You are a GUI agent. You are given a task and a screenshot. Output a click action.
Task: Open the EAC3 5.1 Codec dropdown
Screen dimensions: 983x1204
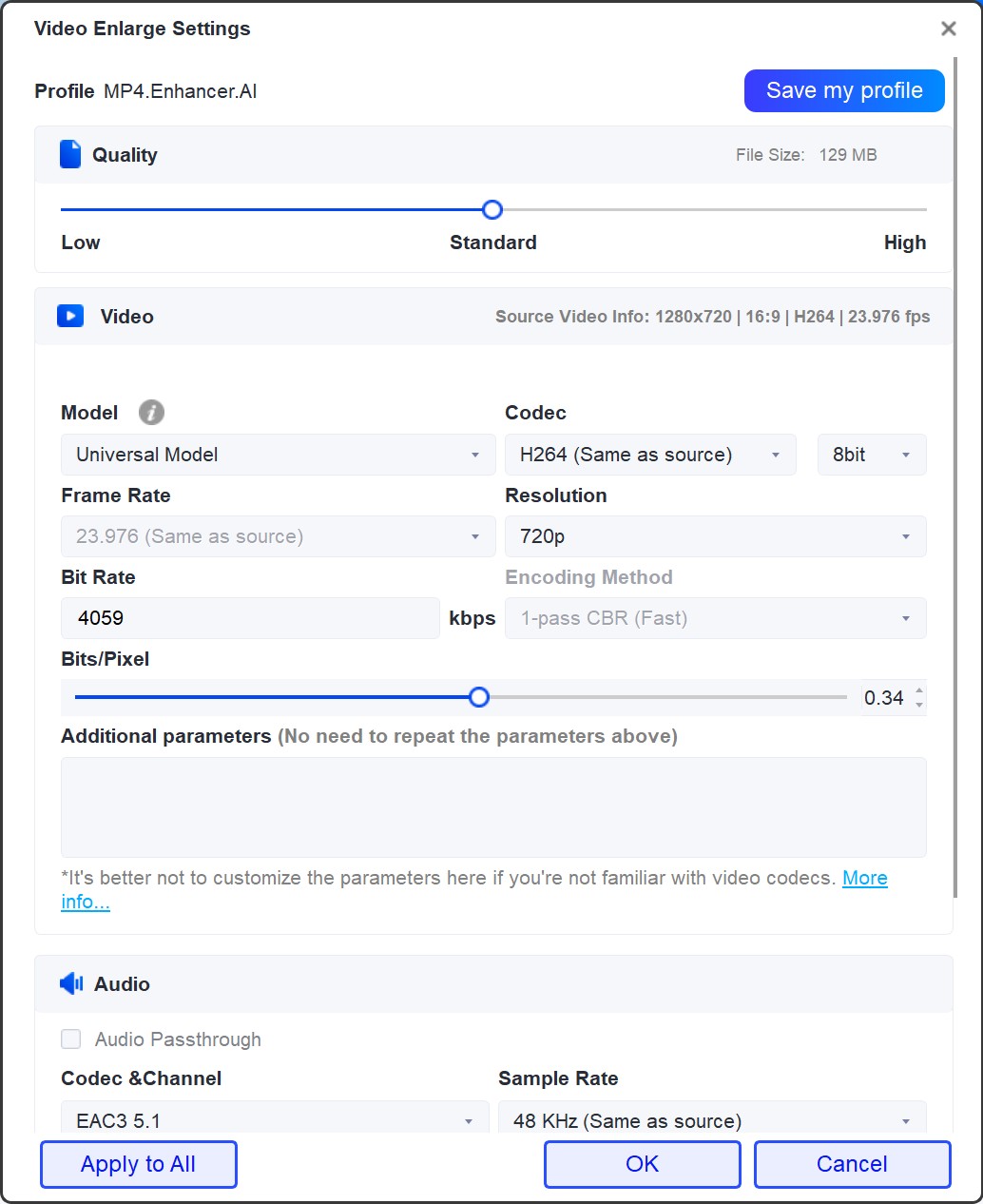point(273,1120)
